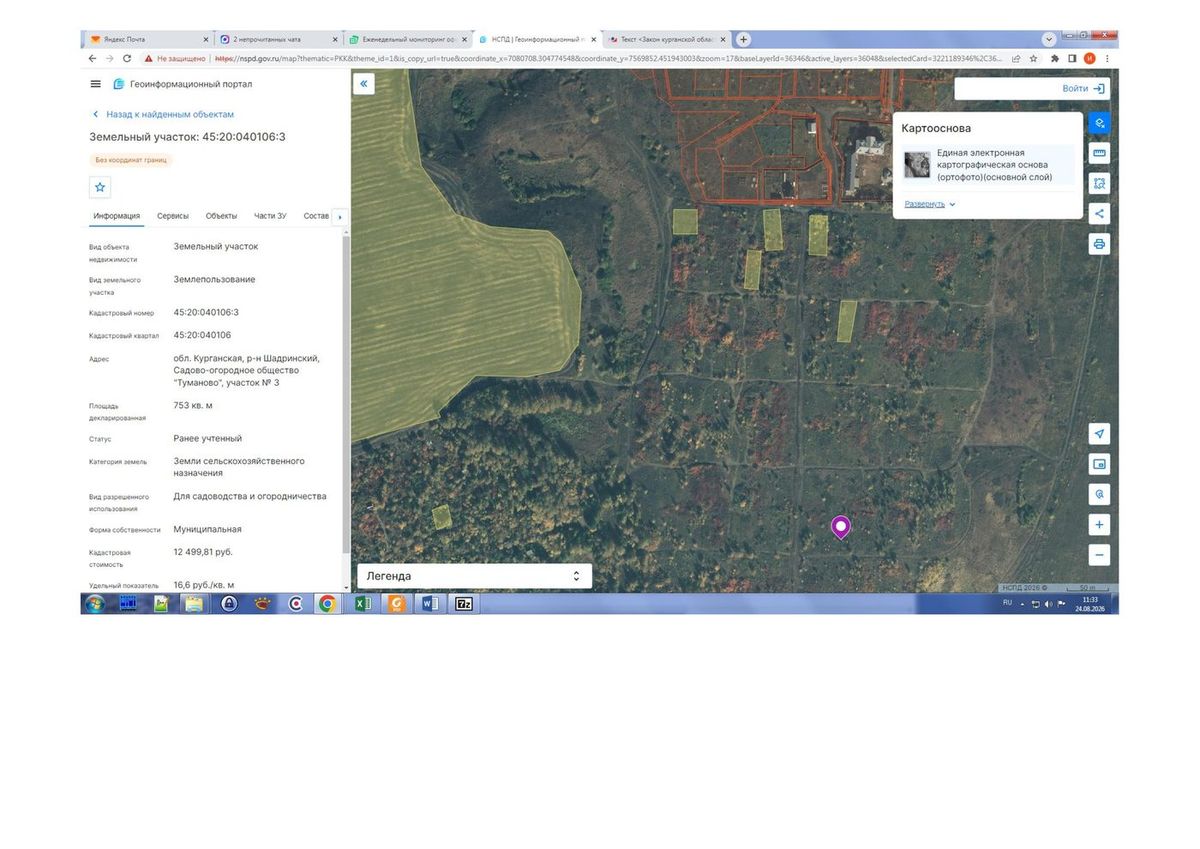Click the RU language indicator in tray
This screenshot has height=849, width=1200.
[1007, 603]
